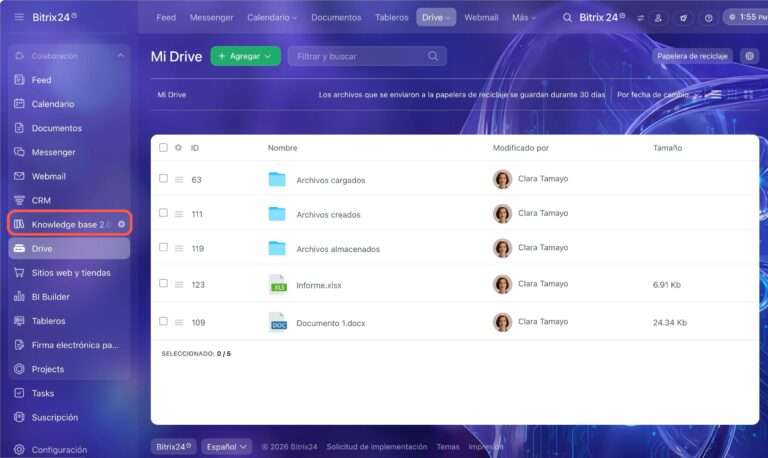Open BI Builder in the sidebar
The height and width of the screenshot is (458, 768).
(x=69, y=297)
